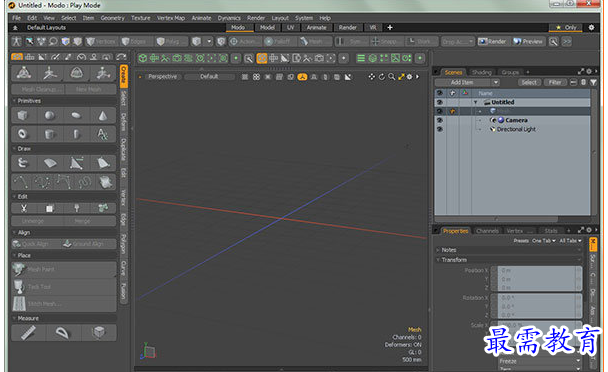The height and width of the screenshot is (372, 608).
Task: Toggle the Vertices selection mode
Action: (x=101, y=42)
